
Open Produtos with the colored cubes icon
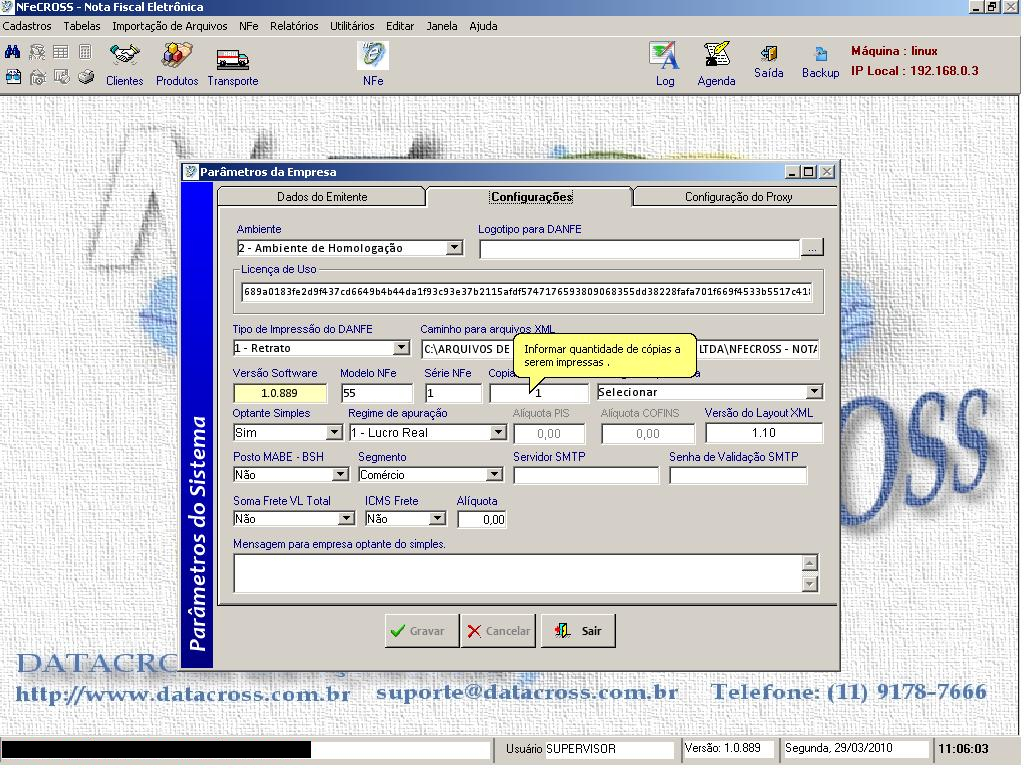pos(177,65)
